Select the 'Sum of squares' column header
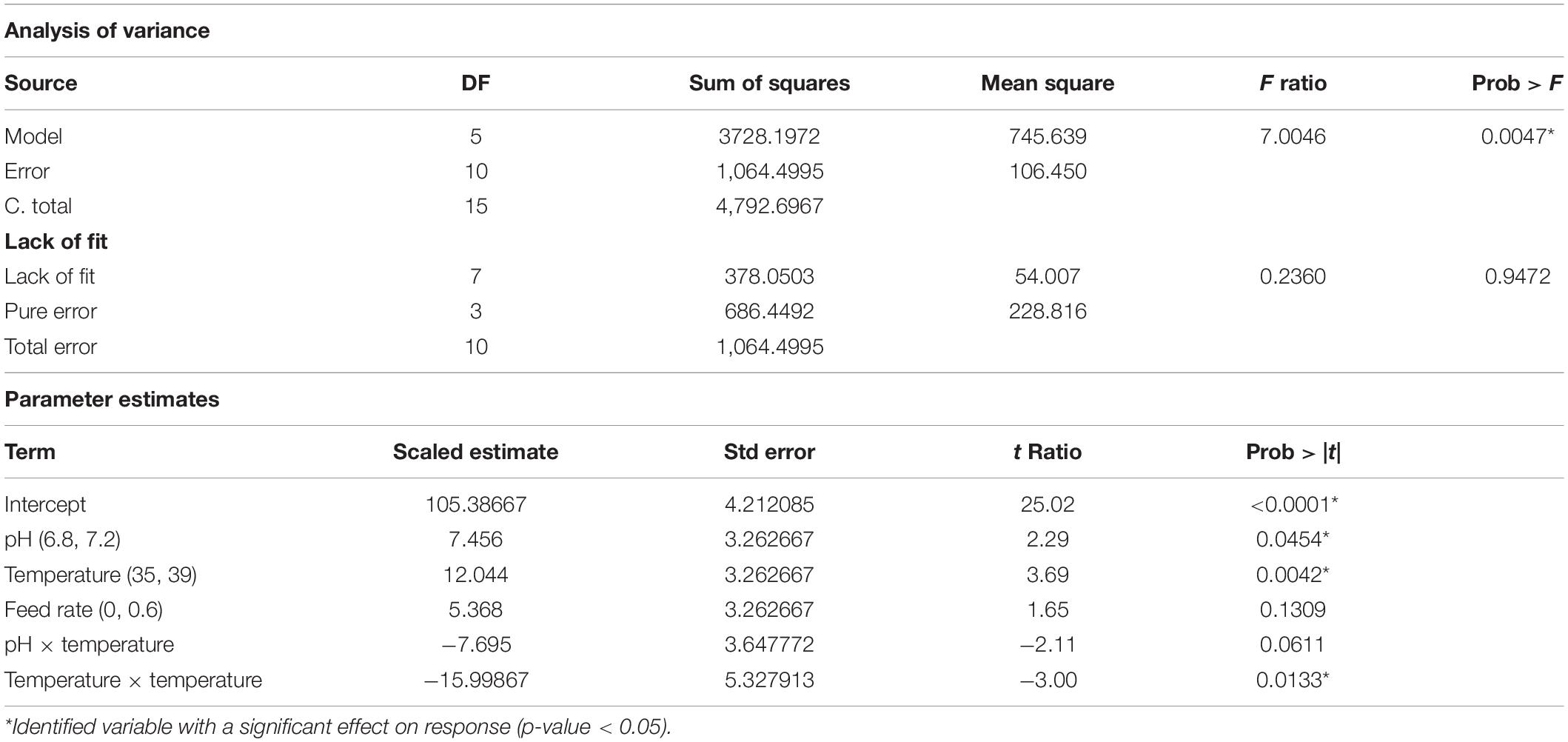The width and height of the screenshot is (1568, 742). [x=769, y=83]
